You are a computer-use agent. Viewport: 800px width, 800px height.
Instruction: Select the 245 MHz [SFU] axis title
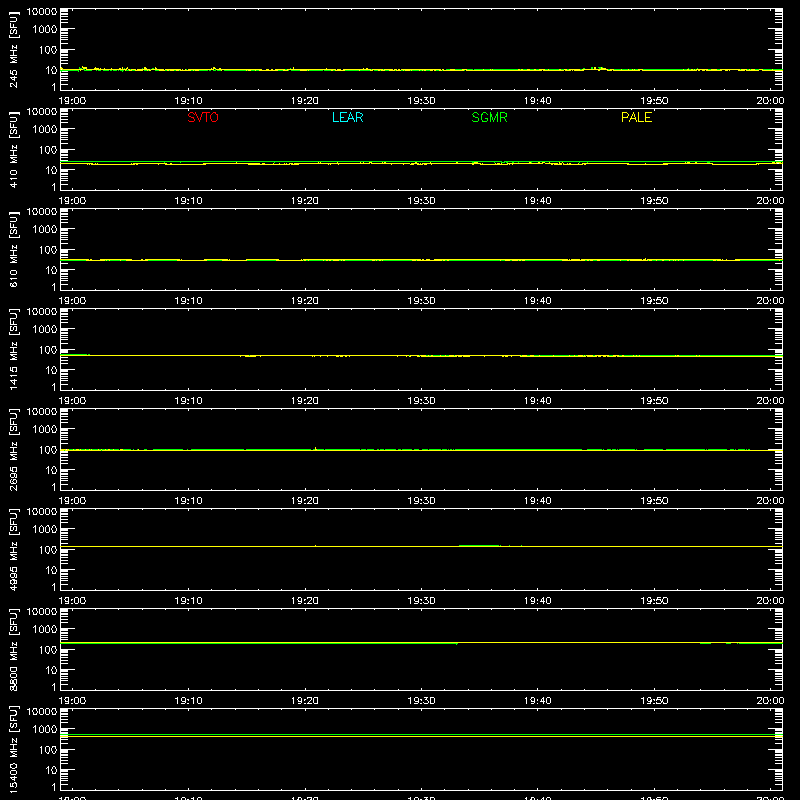click(x=13, y=49)
